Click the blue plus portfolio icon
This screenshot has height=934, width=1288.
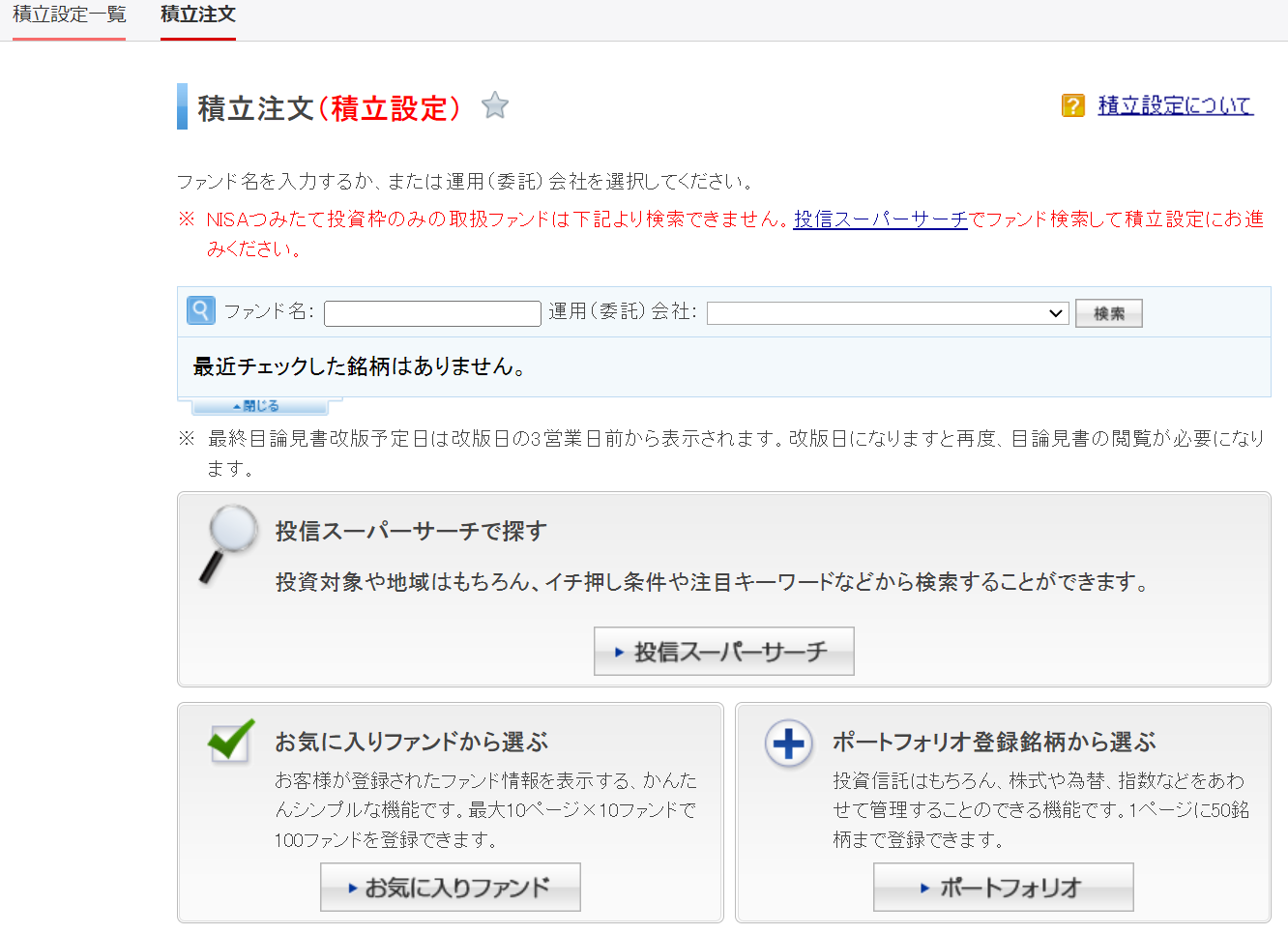(788, 744)
